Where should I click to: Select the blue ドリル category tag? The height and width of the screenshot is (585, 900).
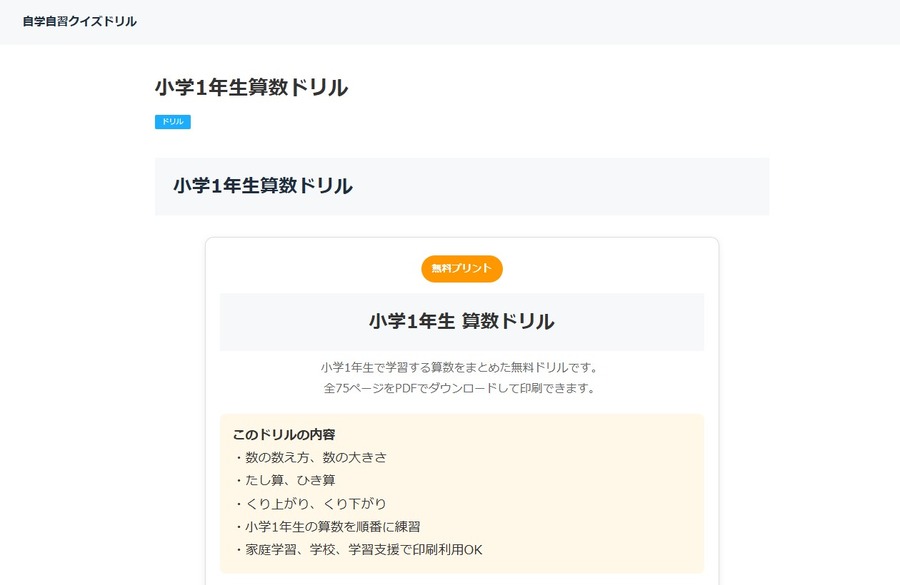[173, 122]
